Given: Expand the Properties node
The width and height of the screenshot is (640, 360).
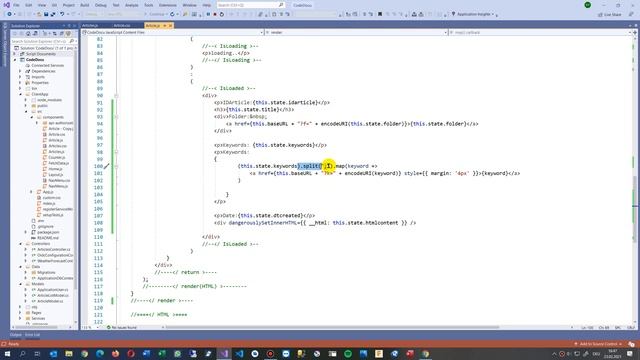Looking at the screenshot, I should [20, 82].
